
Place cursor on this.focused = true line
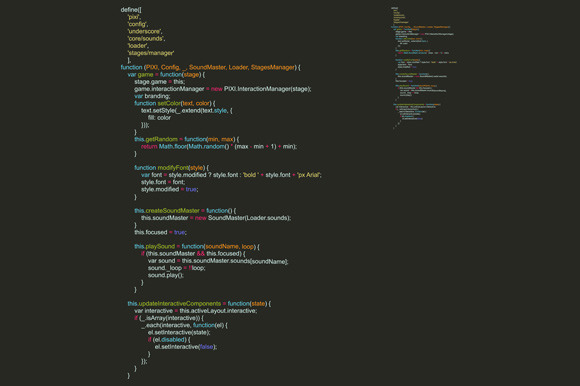(x=160, y=232)
